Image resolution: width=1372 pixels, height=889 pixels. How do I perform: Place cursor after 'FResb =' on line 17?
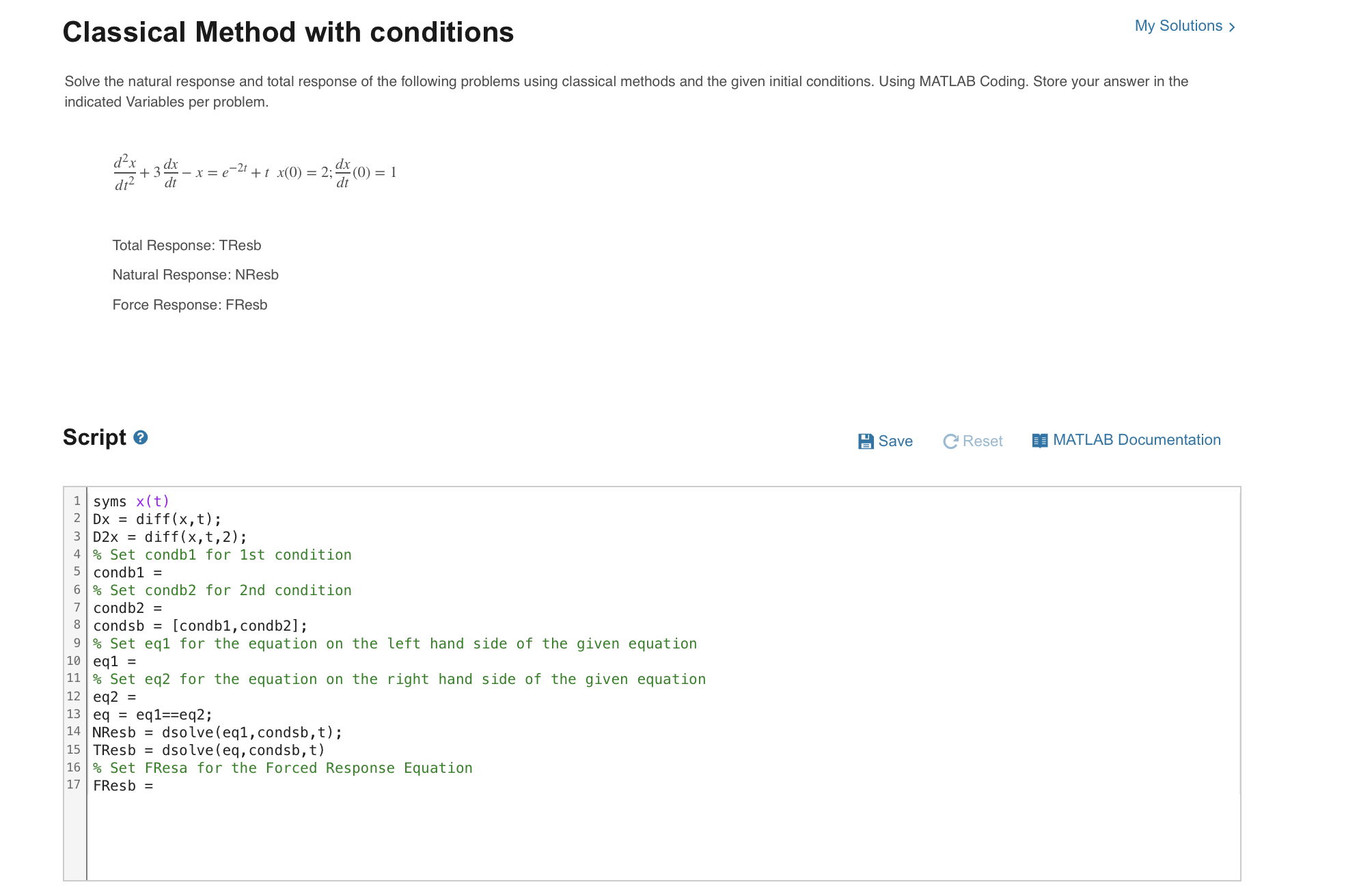tap(157, 786)
